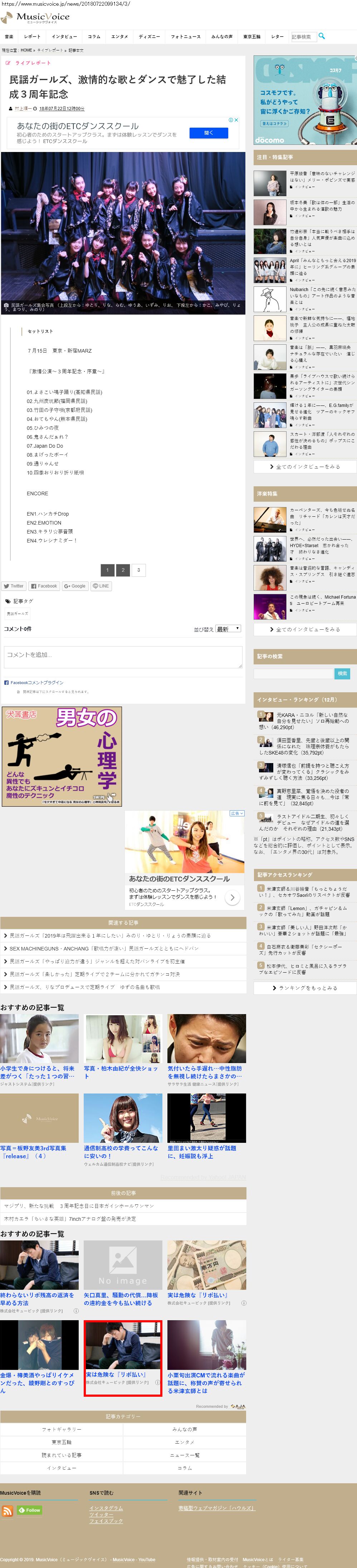Click the search magnifier icon in the navigation bar

(x=322, y=36)
